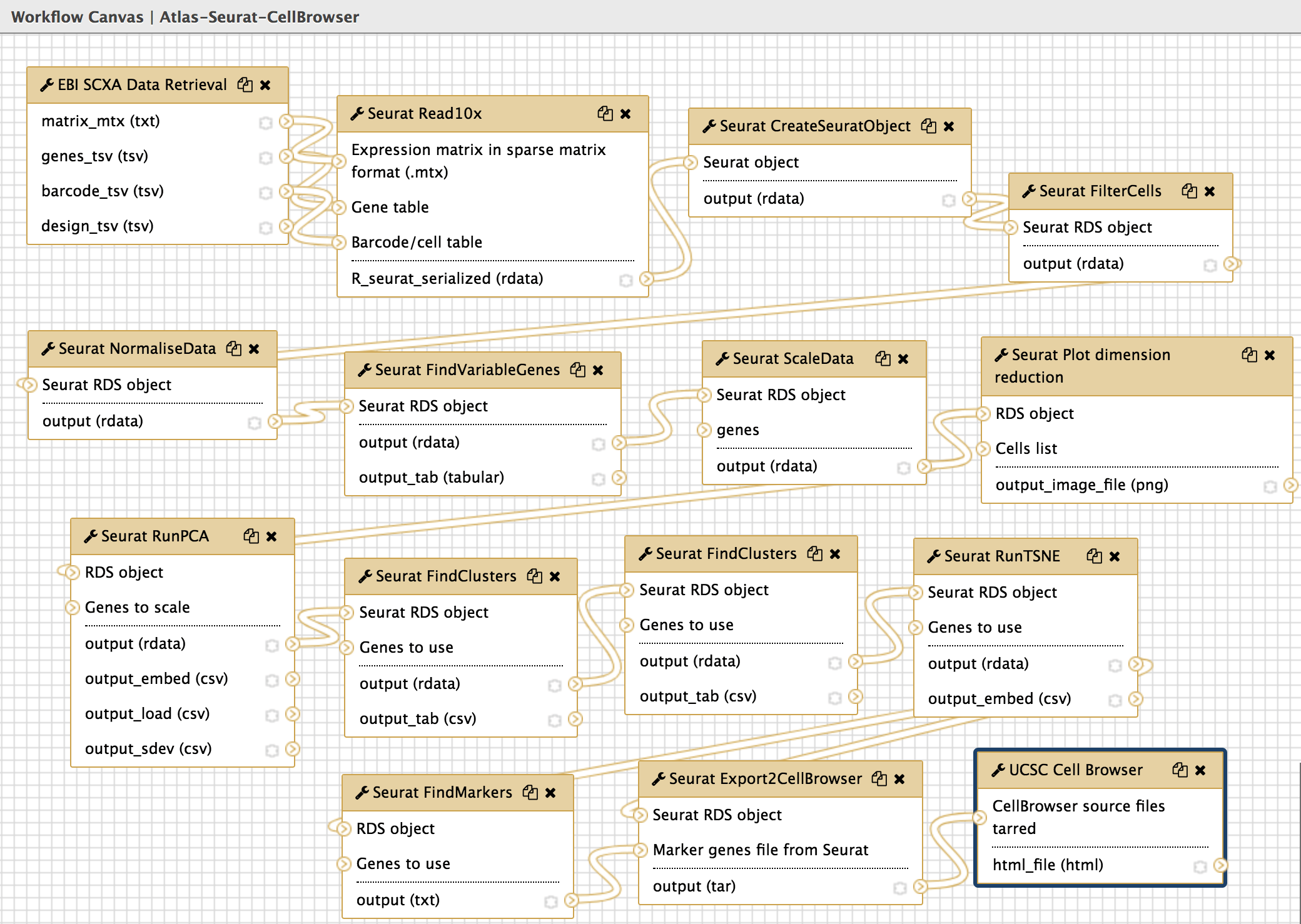Click the Genes to scale input connector
1301x924 pixels.
click(73, 607)
